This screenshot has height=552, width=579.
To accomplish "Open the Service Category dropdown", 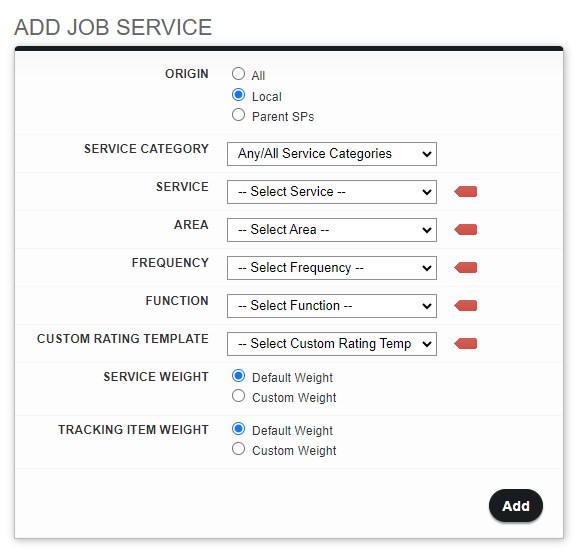I will pyautogui.click(x=332, y=154).
